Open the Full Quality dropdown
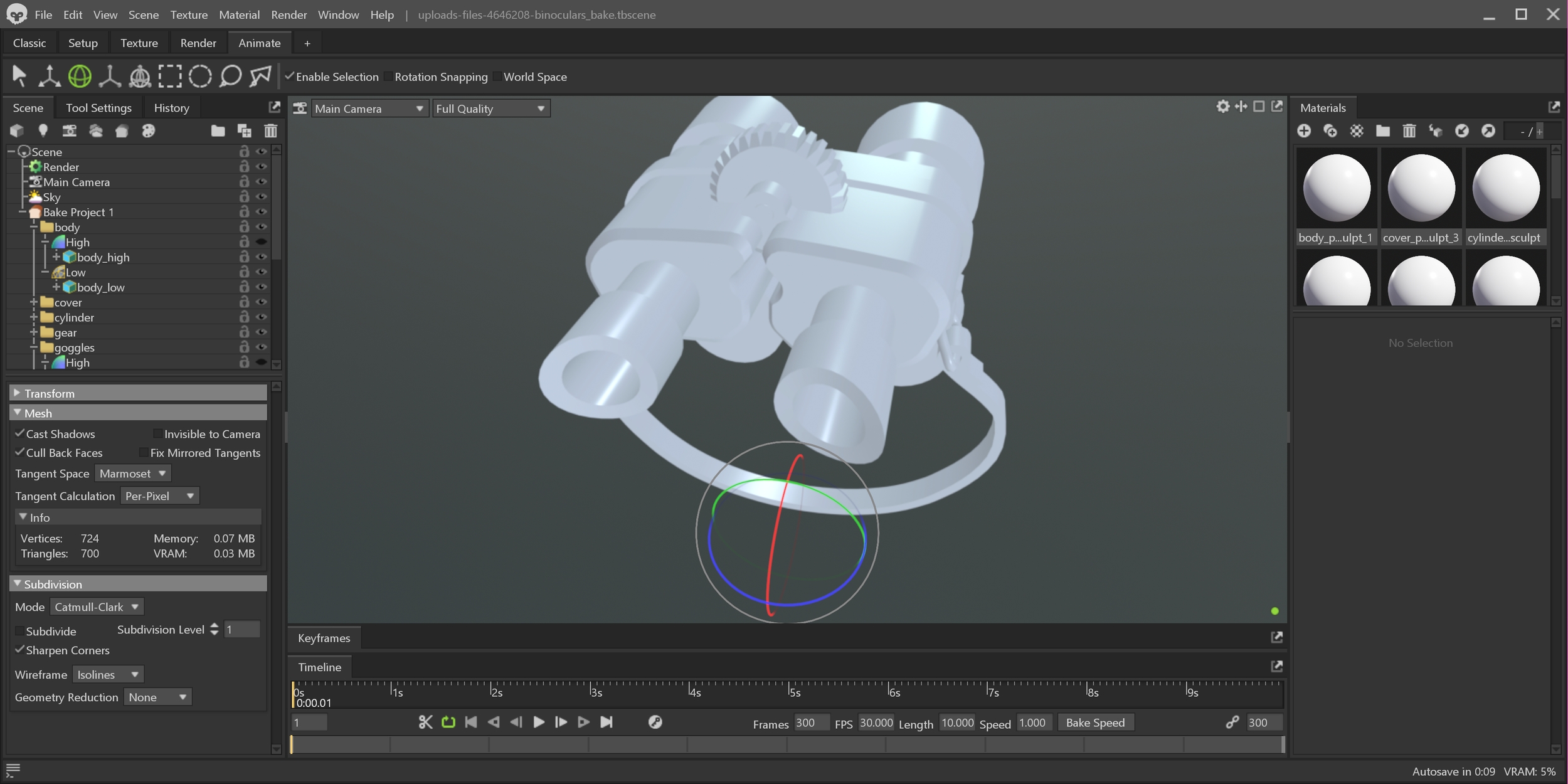Viewport: 1568px width, 784px height. tap(491, 109)
